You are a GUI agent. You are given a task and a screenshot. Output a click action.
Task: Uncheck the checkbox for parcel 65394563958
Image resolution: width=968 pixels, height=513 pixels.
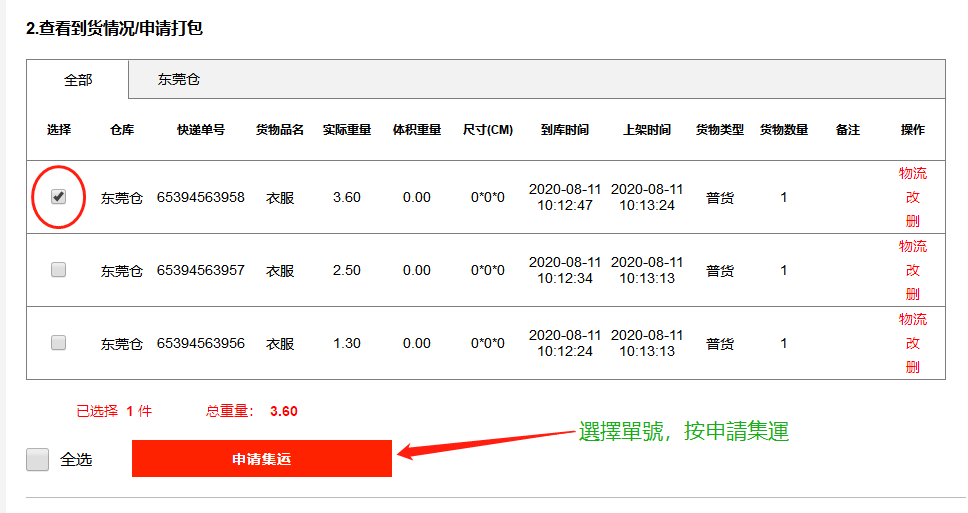(58, 197)
